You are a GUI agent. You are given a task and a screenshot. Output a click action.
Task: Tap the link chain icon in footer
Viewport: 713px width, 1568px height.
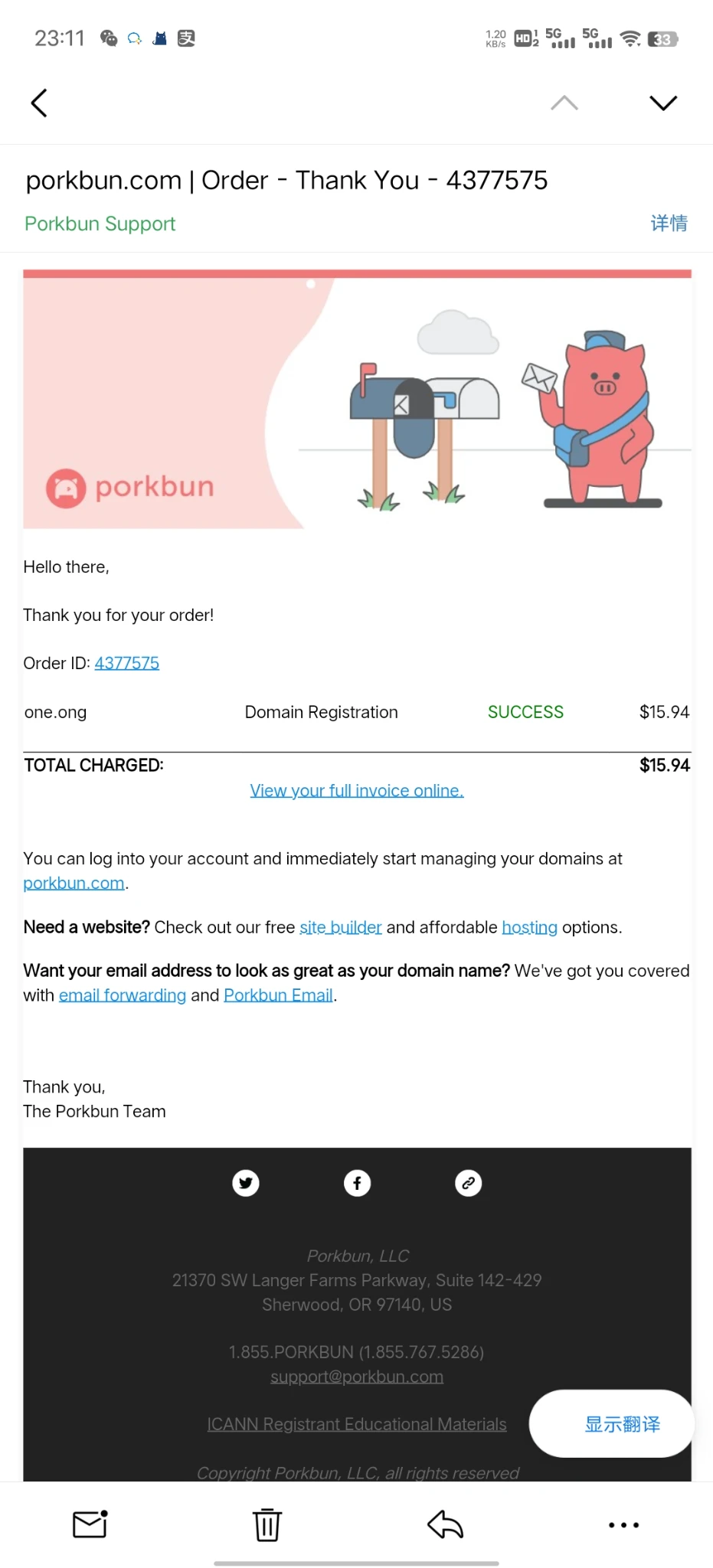tap(469, 1183)
